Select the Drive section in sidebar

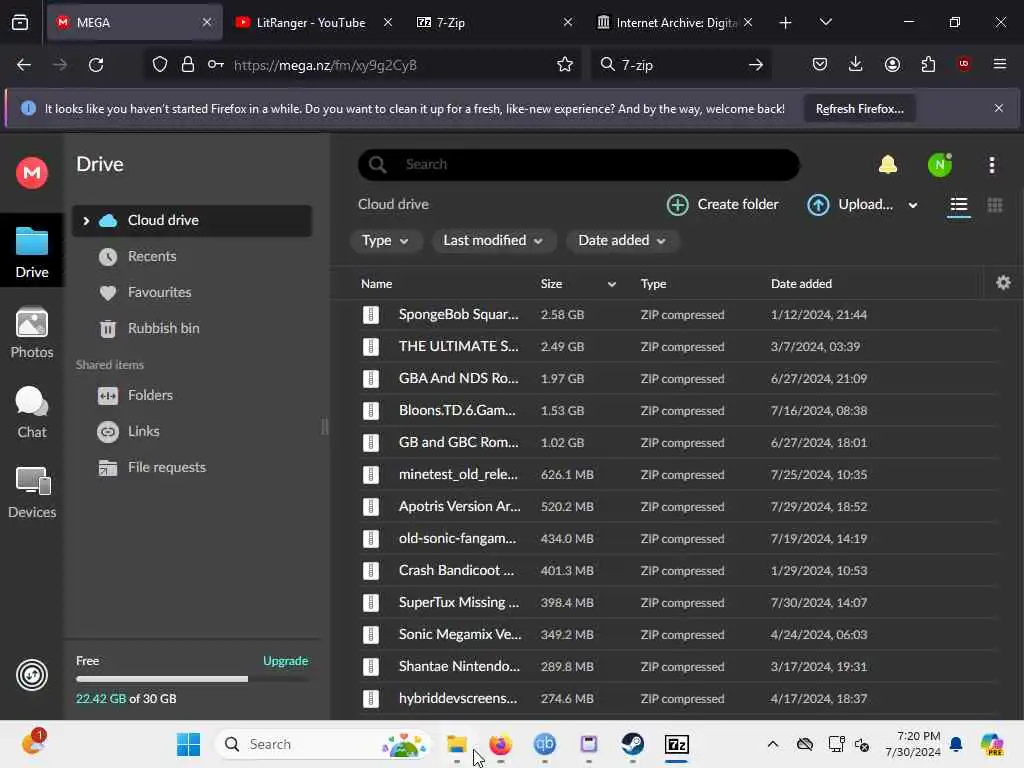[31, 251]
